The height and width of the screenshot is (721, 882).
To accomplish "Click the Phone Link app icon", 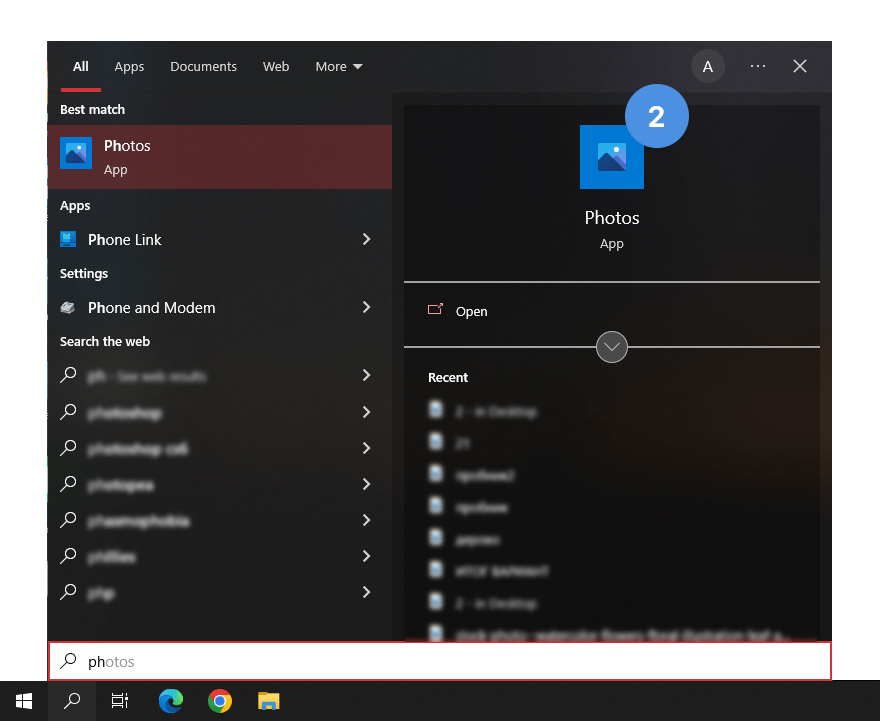I will click(68, 240).
